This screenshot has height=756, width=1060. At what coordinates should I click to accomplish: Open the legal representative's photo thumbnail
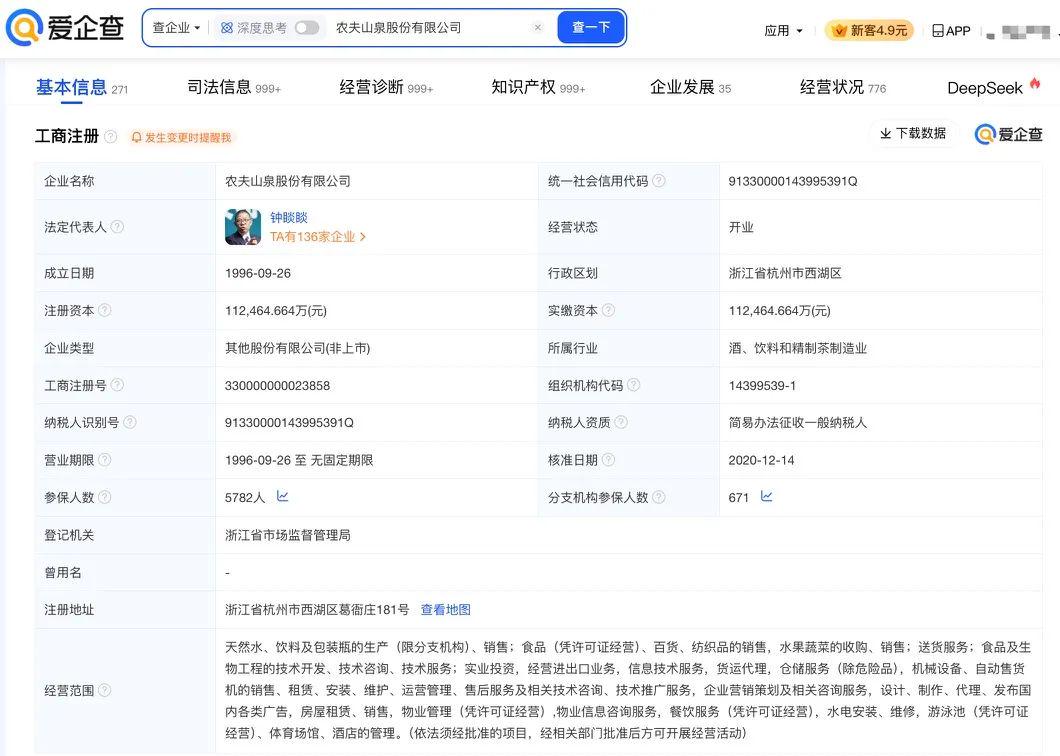(x=243, y=227)
